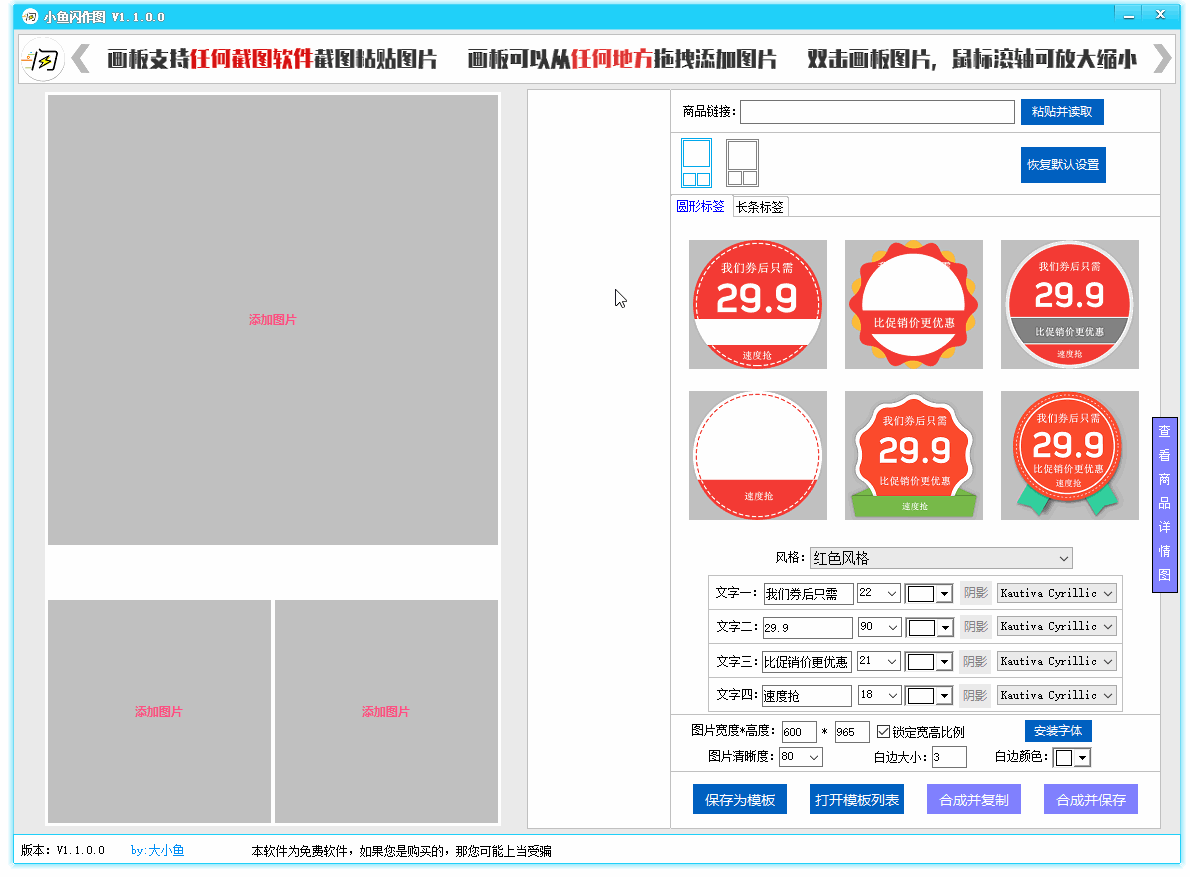Toggle 阴影 shadow for 文字三
Screen dimensions: 1190x877
pos(975,661)
